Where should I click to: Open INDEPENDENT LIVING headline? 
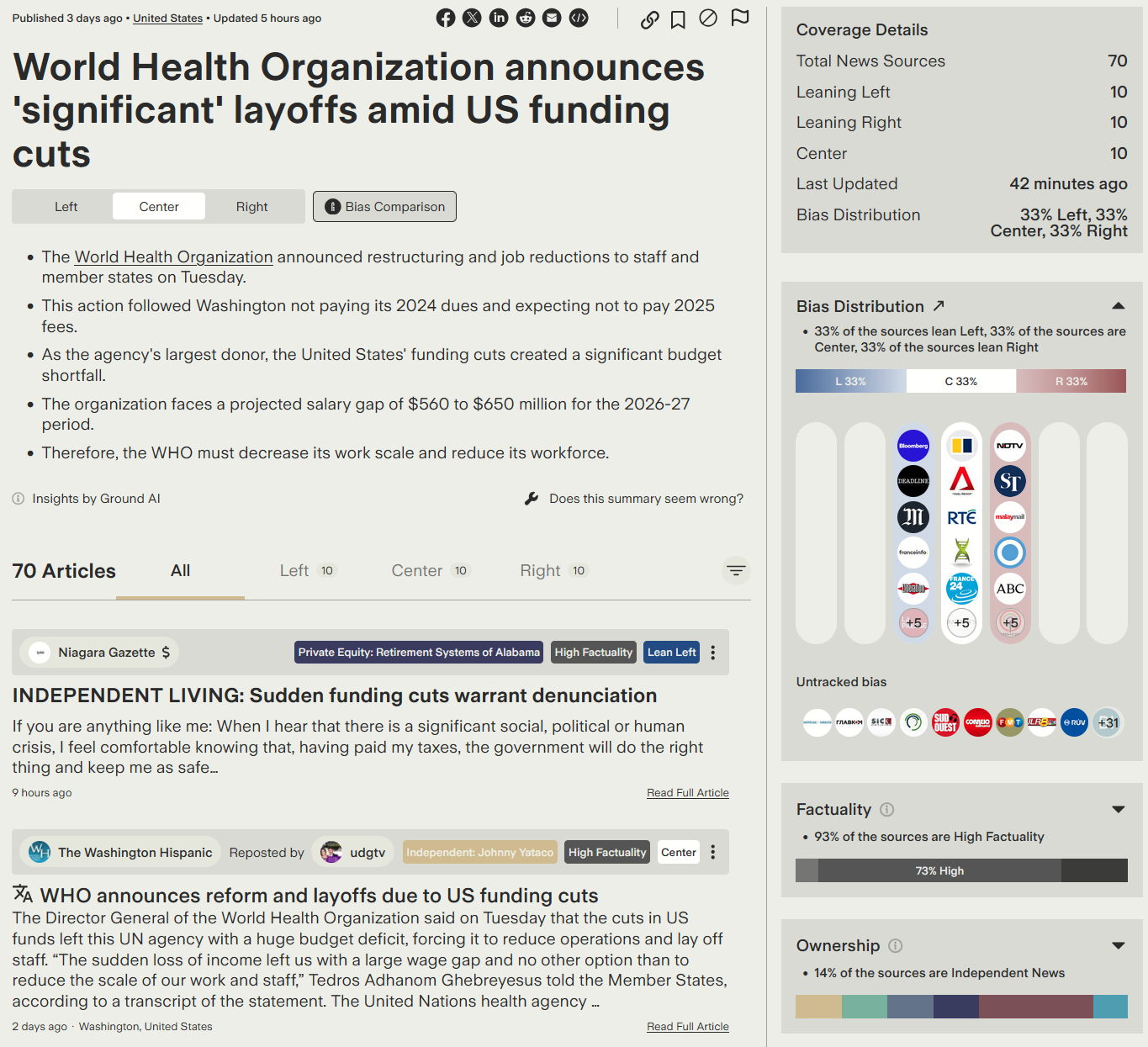coord(335,695)
